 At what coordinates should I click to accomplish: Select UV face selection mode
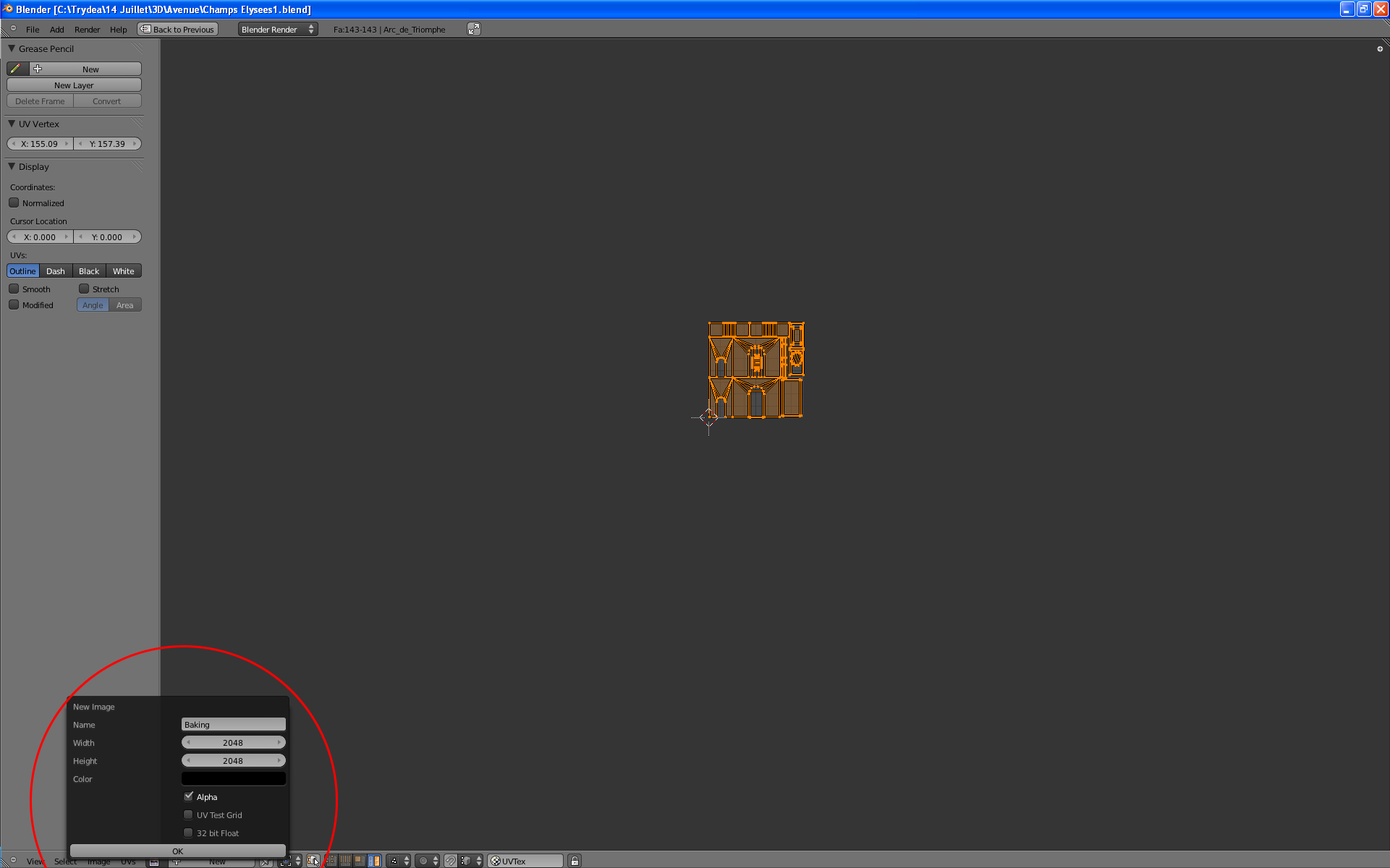(x=360, y=861)
